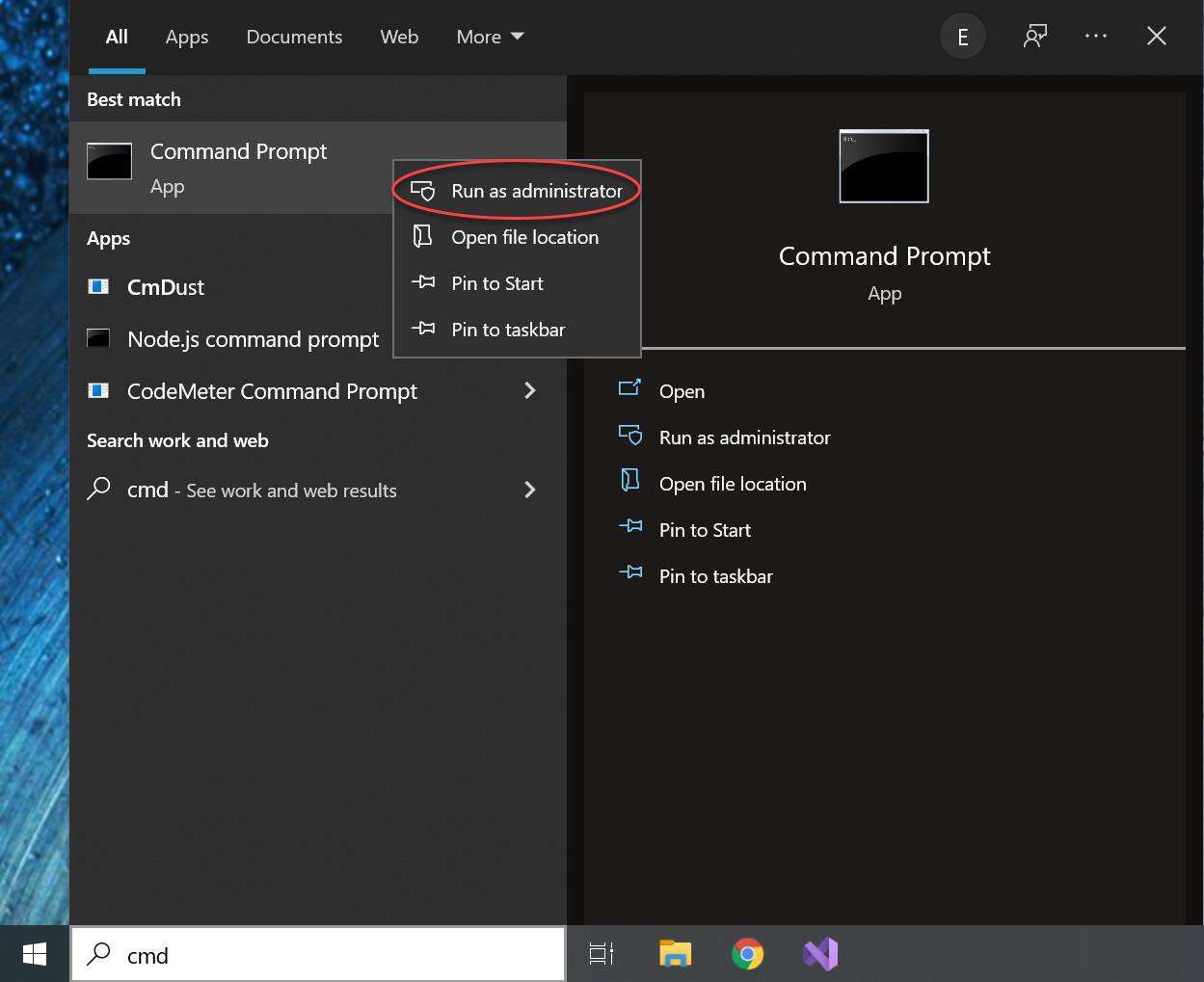The height and width of the screenshot is (982, 1204).
Task: Click the magnifier icon in taskbar search box
Action: (x=98, y=954)
